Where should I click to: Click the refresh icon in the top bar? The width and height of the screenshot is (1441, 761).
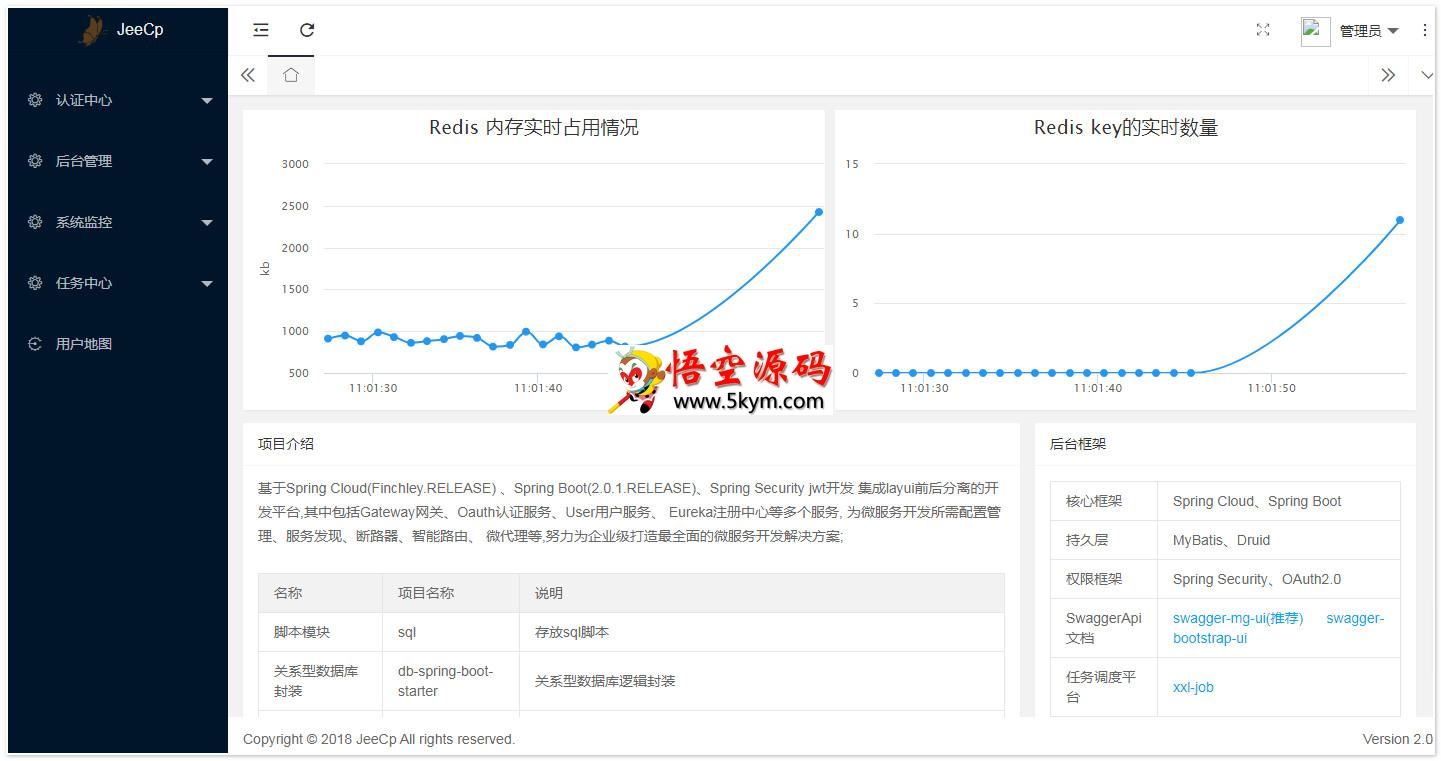coord(307,30)
